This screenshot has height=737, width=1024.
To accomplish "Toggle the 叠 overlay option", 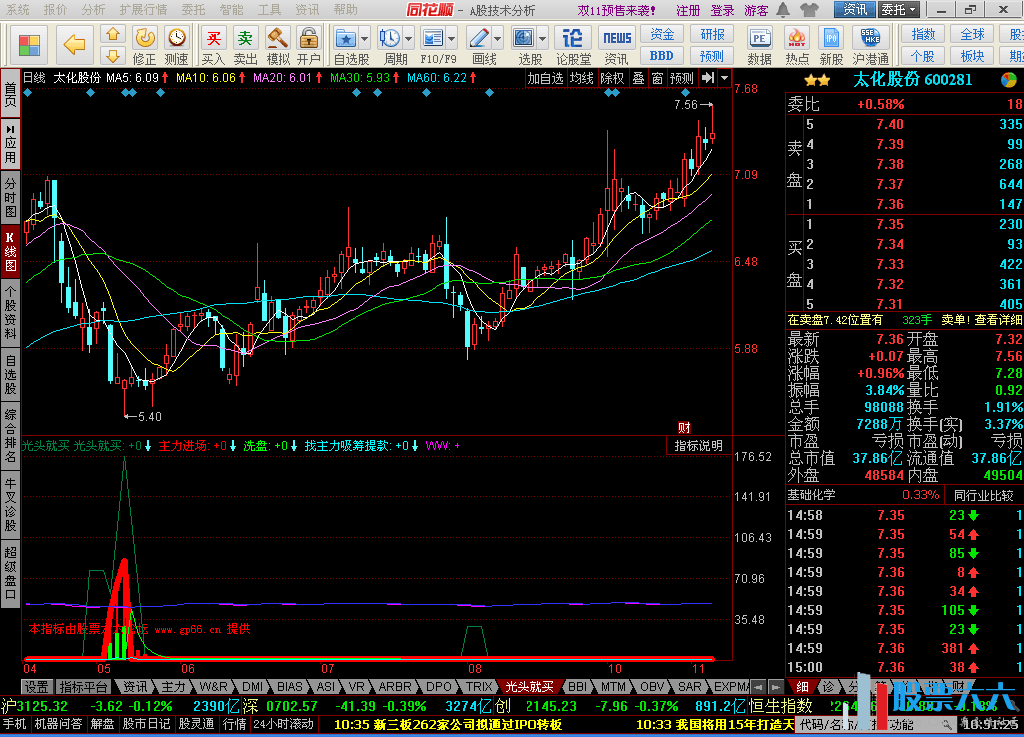I will click(x=638, y=78).
